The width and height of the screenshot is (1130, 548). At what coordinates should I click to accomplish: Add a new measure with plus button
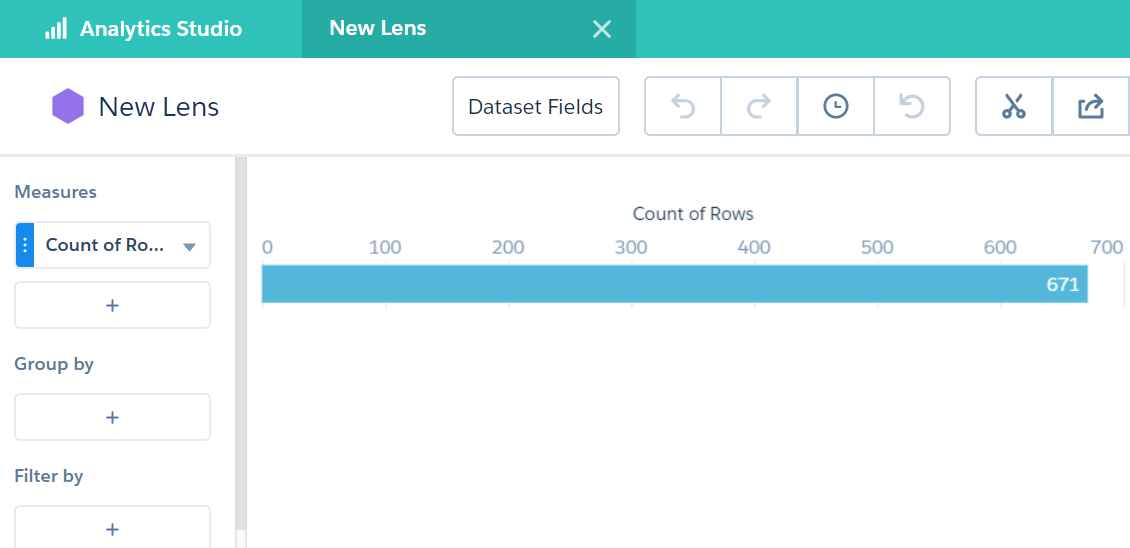point(112,305)
